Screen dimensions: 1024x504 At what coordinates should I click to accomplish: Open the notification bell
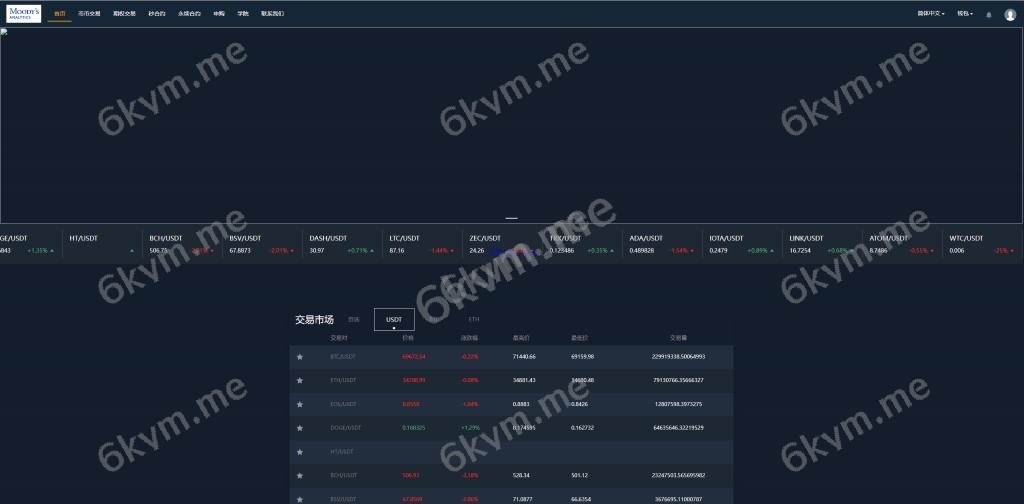[x=989, y=14]
